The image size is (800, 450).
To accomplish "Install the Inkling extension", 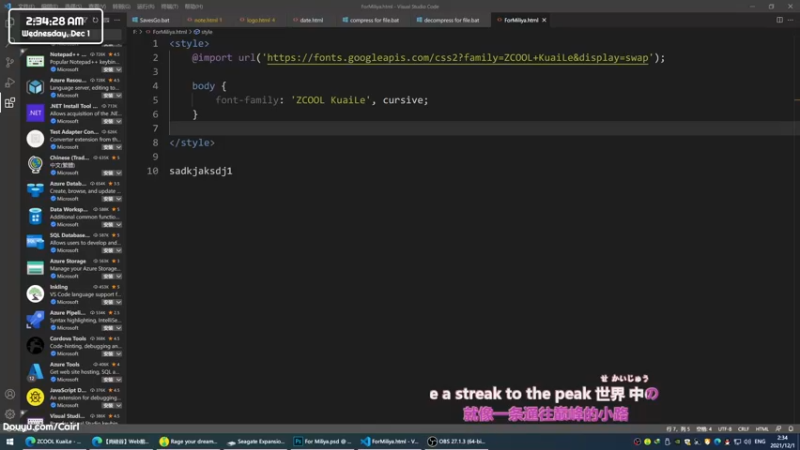I will point(108,302).
